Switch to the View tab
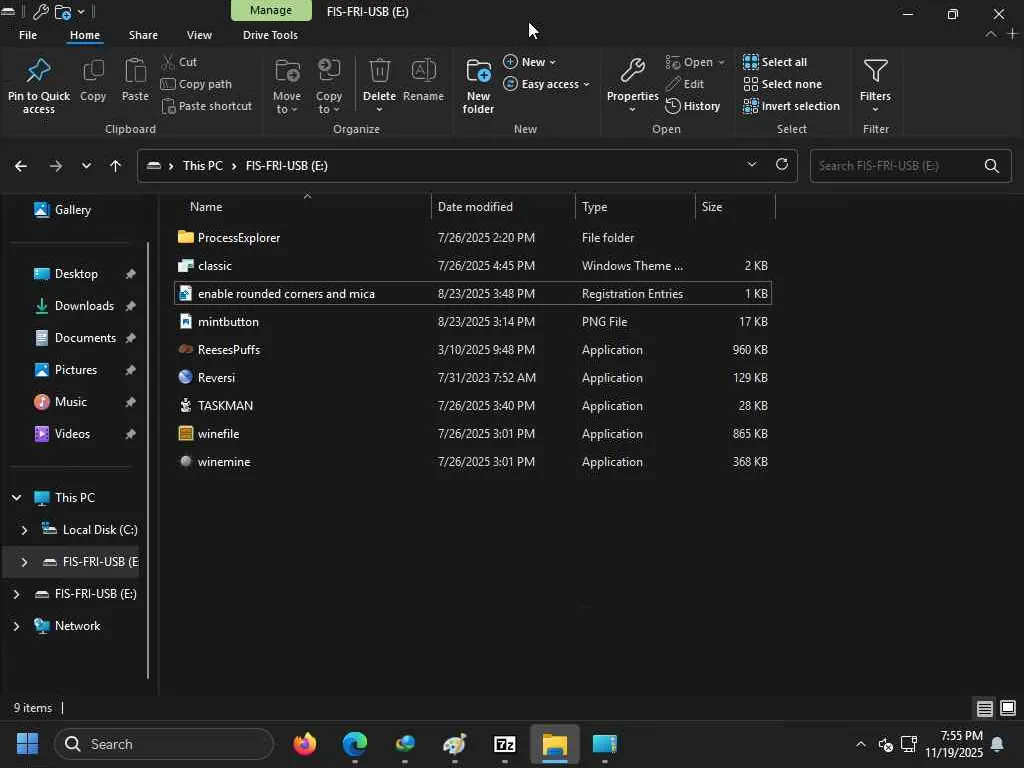Viewport: 1024px width, 768px height. tap(199, 35)
